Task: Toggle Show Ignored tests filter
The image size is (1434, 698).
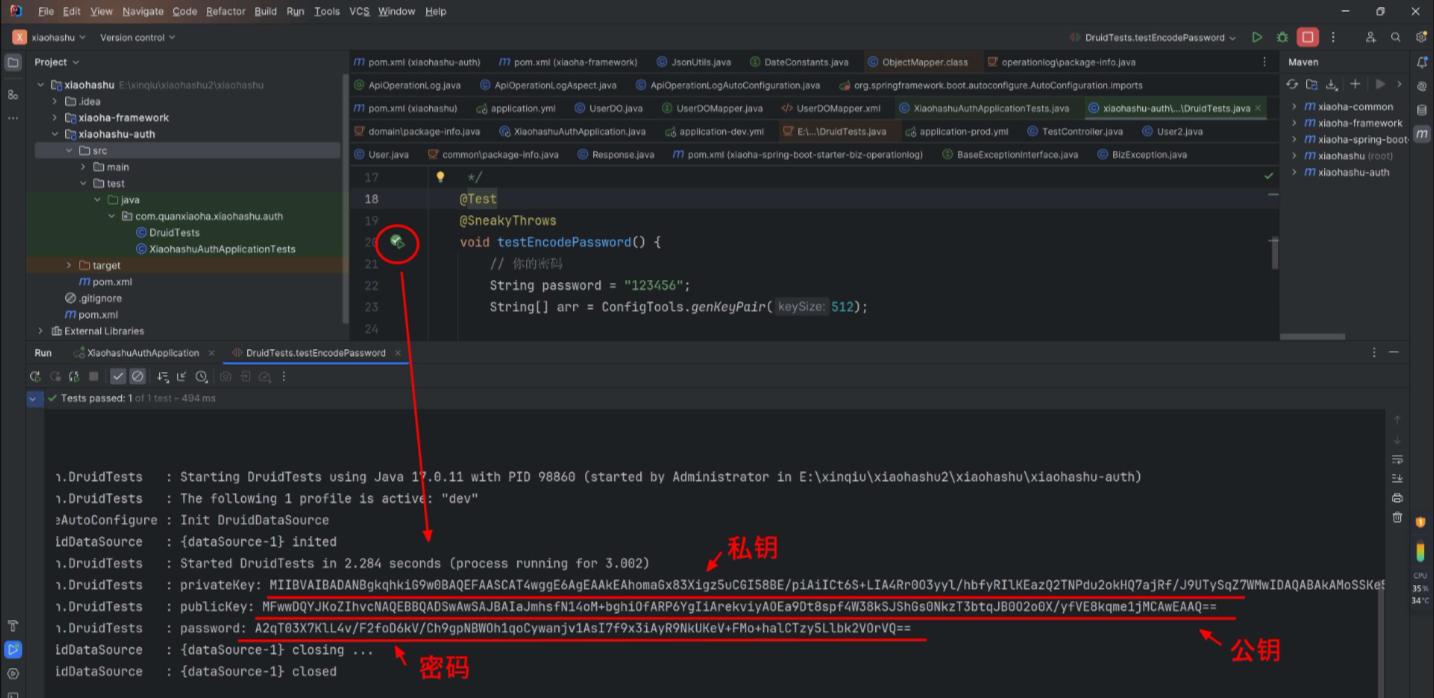Action: coord(138,377)
